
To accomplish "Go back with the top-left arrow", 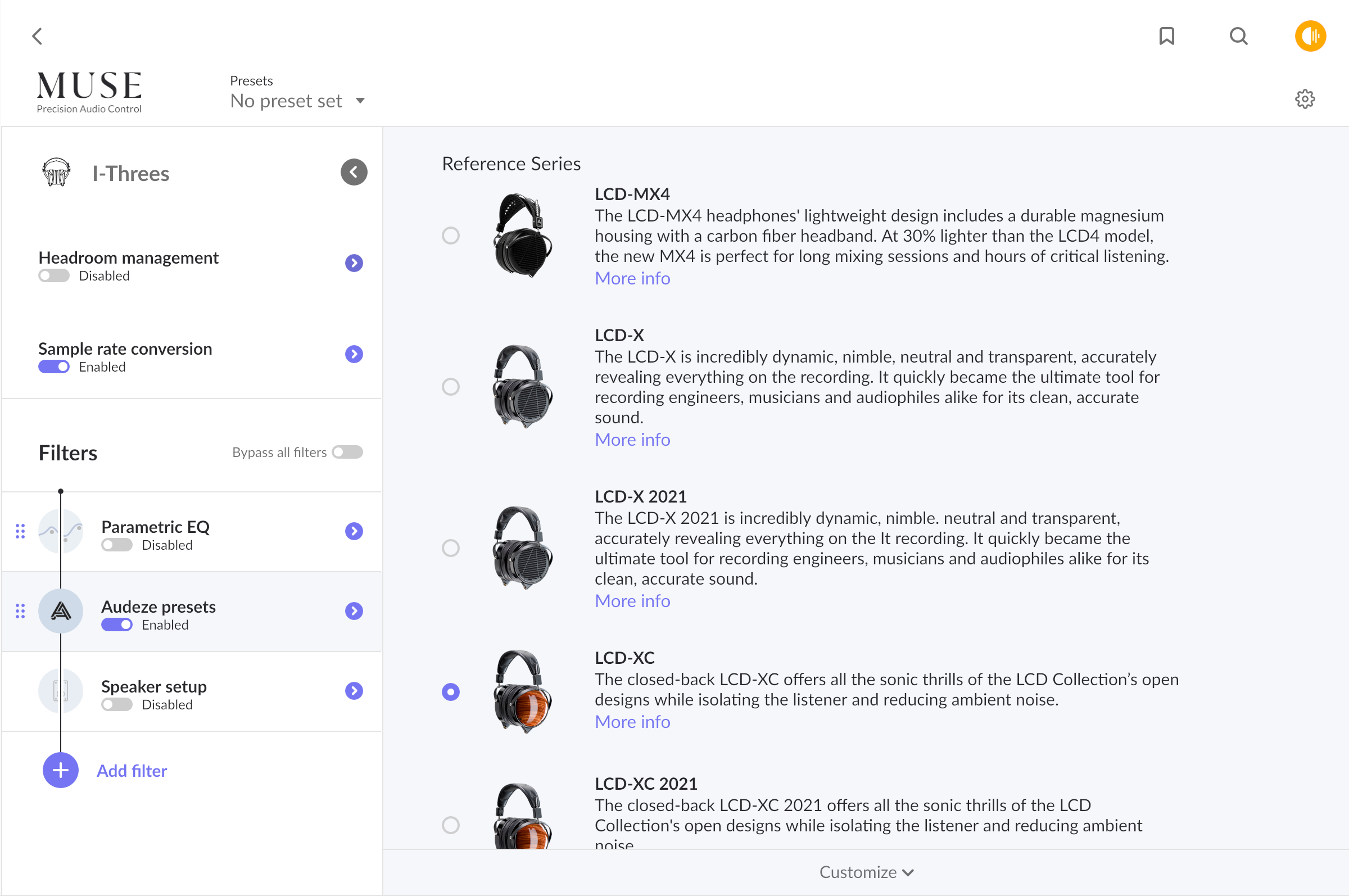I will pos(37,37).
